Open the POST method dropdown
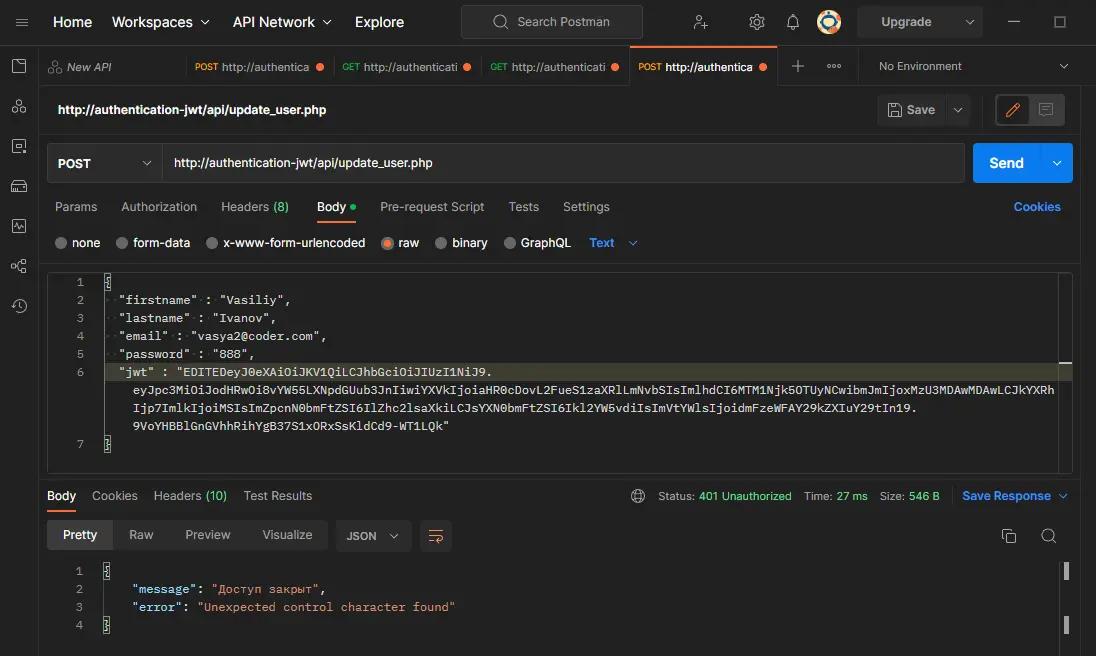The height and width of the screenshot is (656, 1096). coord(104,163)
